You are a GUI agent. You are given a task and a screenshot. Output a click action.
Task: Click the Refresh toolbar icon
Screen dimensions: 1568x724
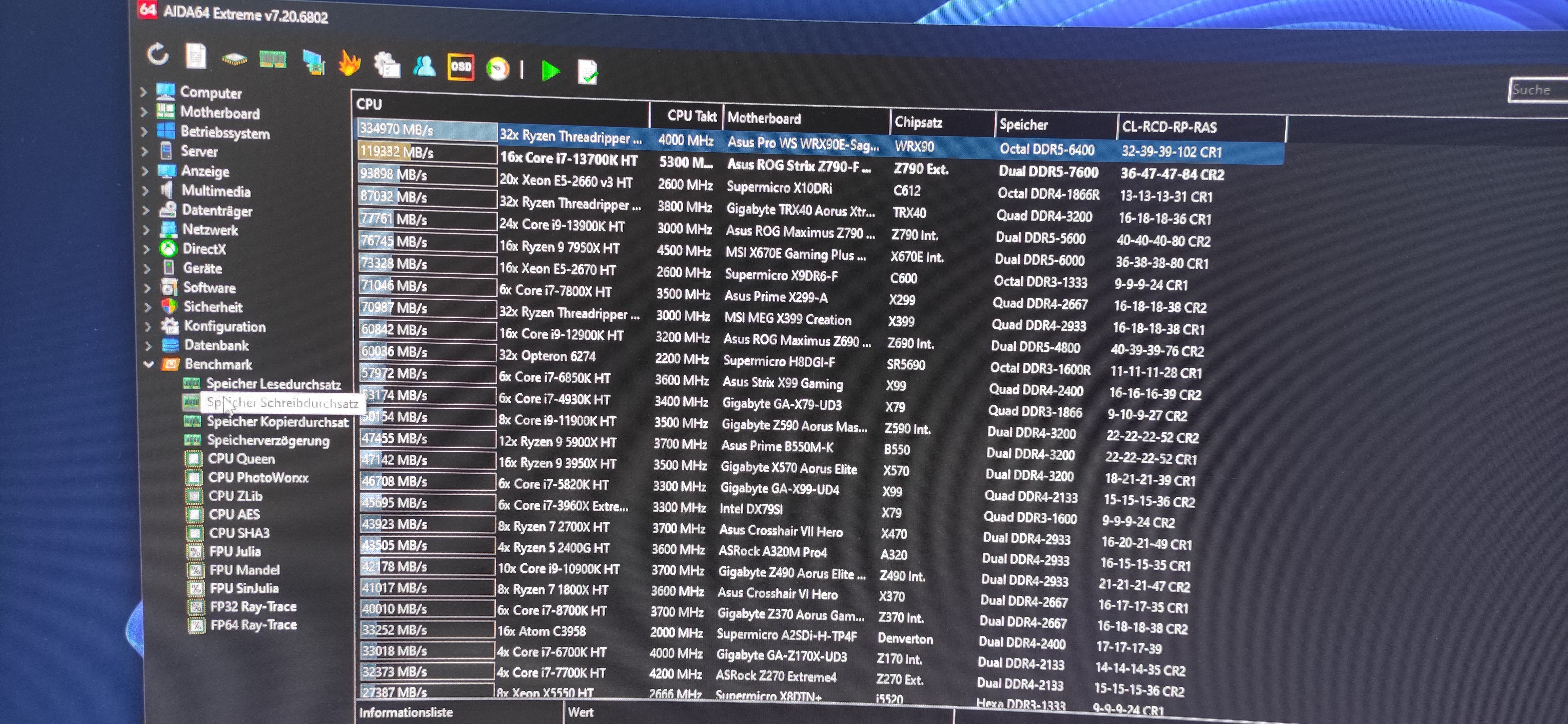(158, 54)
